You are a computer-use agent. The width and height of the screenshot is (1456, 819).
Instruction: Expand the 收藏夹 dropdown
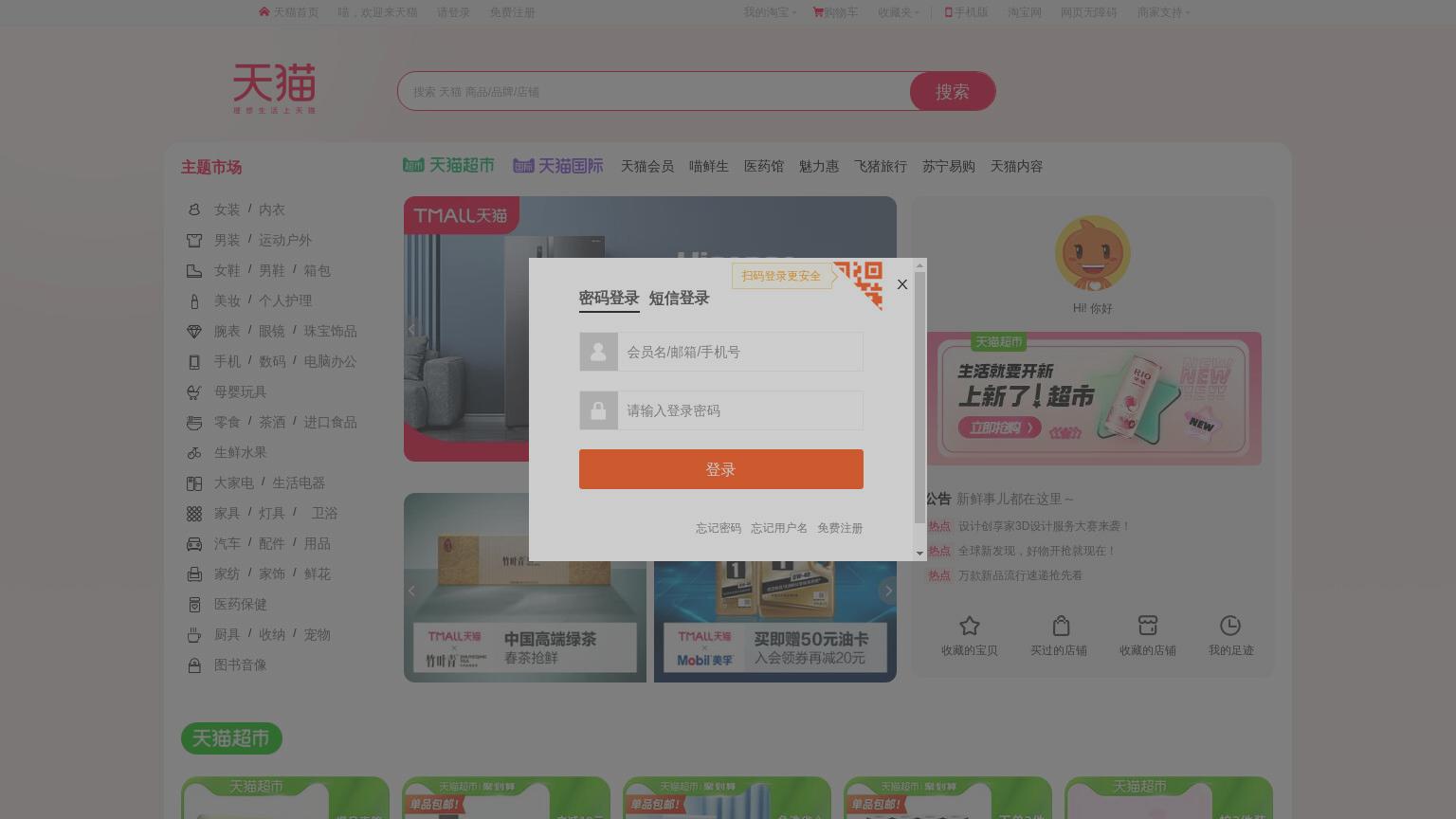tap(899, 12)
